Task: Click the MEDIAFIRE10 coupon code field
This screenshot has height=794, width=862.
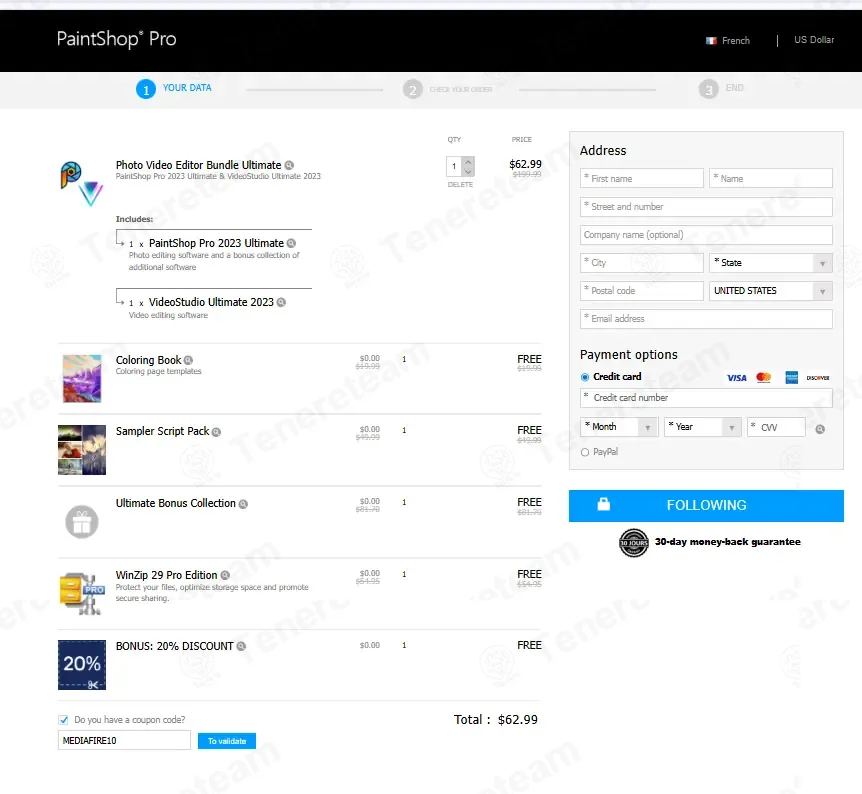Action: (x=124, y=741)
